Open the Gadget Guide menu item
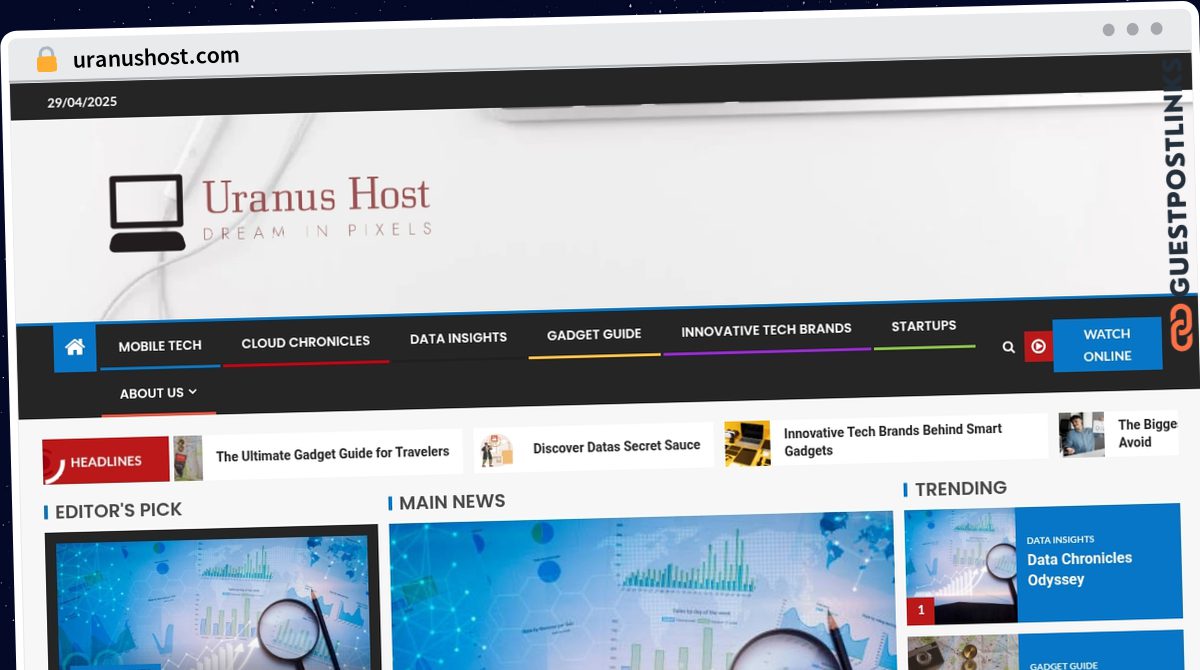Viewport: 1200px width, 670px height. click(594, 335)
